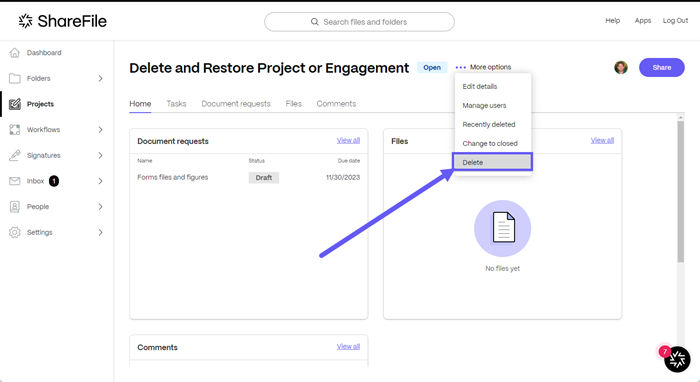Screen dimensions: 700x382
Task: Open the Files tab
Action: 293,104
